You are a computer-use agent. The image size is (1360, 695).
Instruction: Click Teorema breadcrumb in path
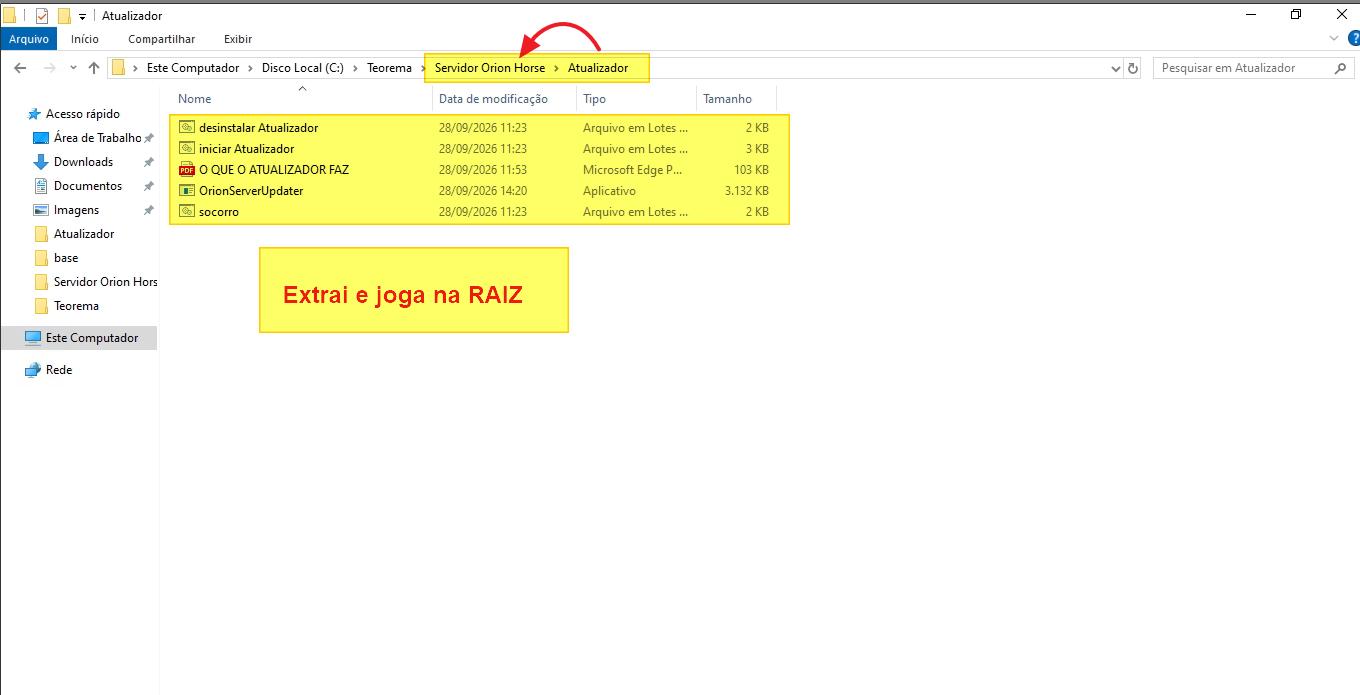click(389, 68)
